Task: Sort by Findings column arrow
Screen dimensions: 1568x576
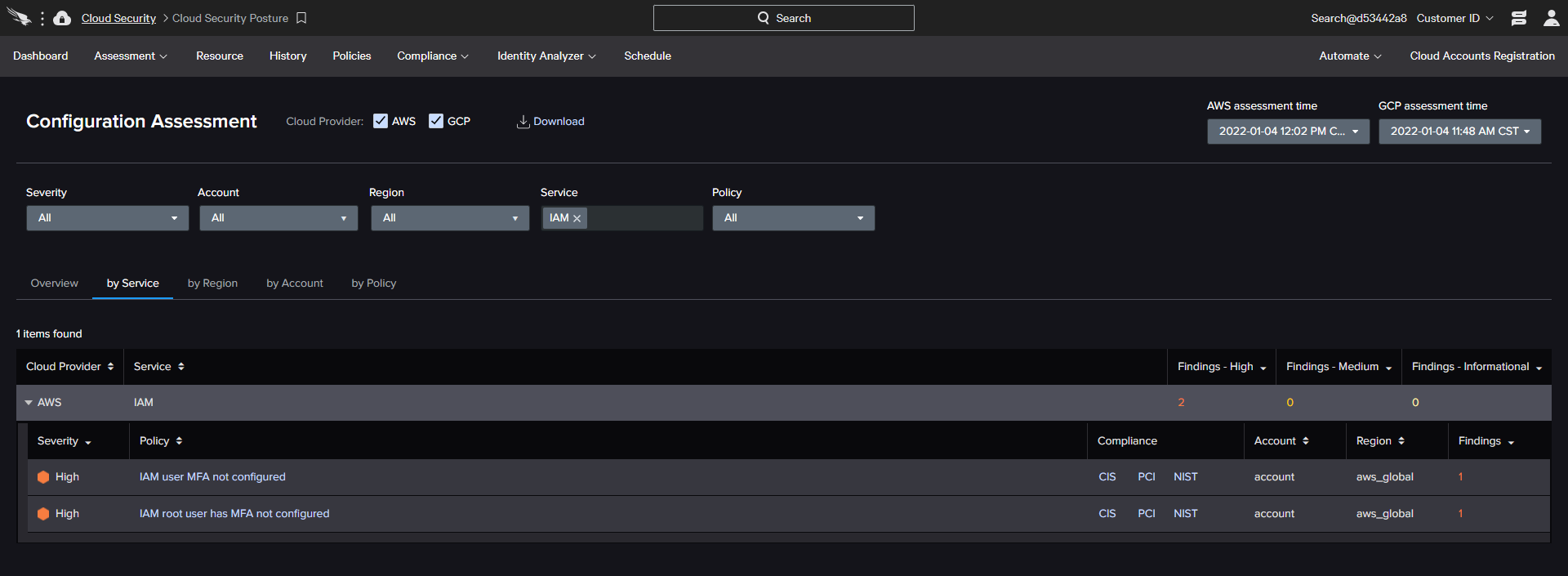Action: point(1511,442)
